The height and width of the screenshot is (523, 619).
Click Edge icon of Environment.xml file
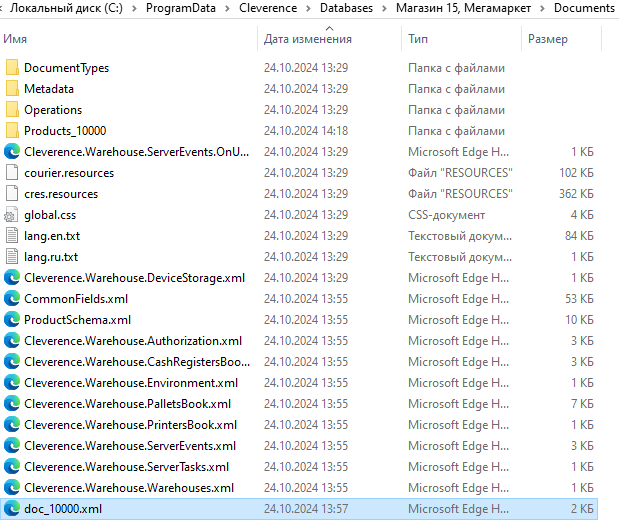click(x=12, y=382)
